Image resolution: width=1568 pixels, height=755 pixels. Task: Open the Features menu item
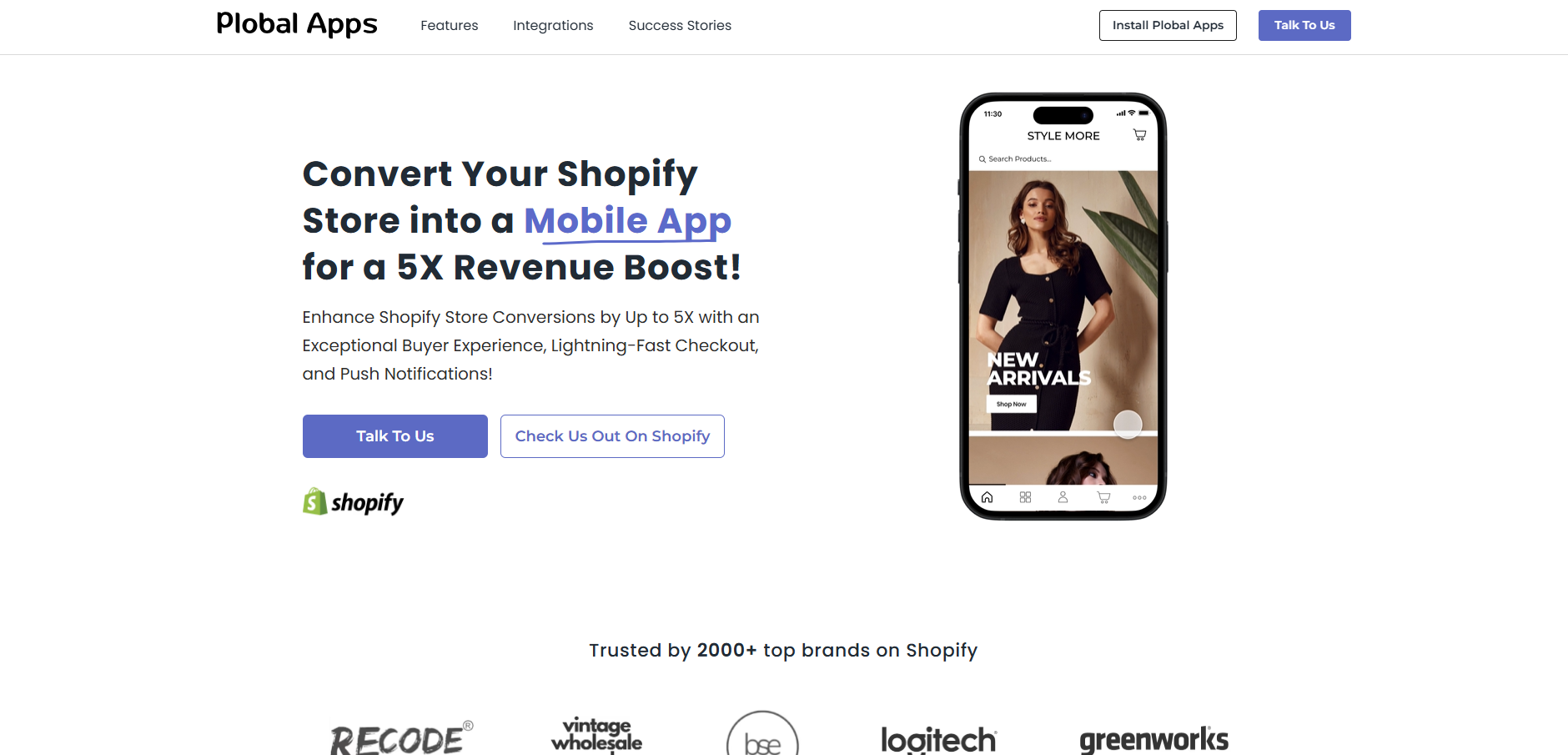tap(450, 25)
